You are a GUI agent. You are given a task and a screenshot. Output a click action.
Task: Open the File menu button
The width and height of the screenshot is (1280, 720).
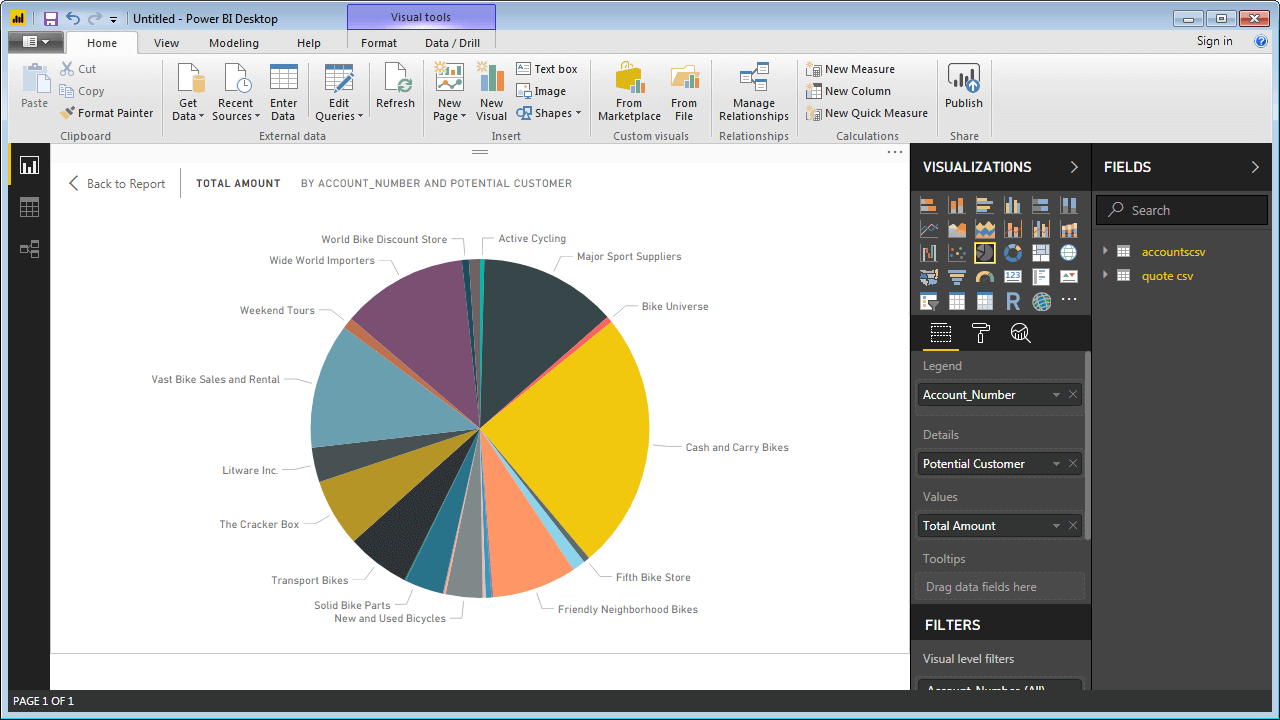coord(36,42)
